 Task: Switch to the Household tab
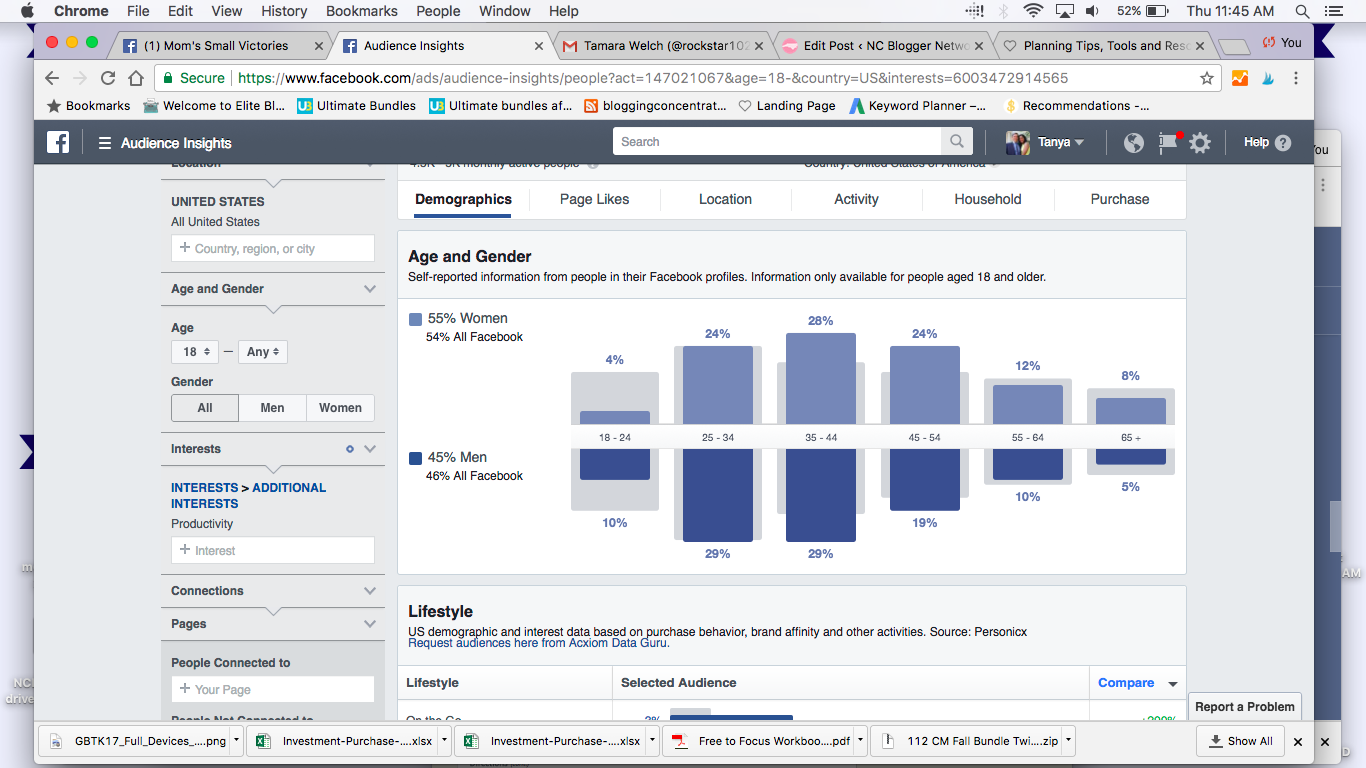click(988, 199)
